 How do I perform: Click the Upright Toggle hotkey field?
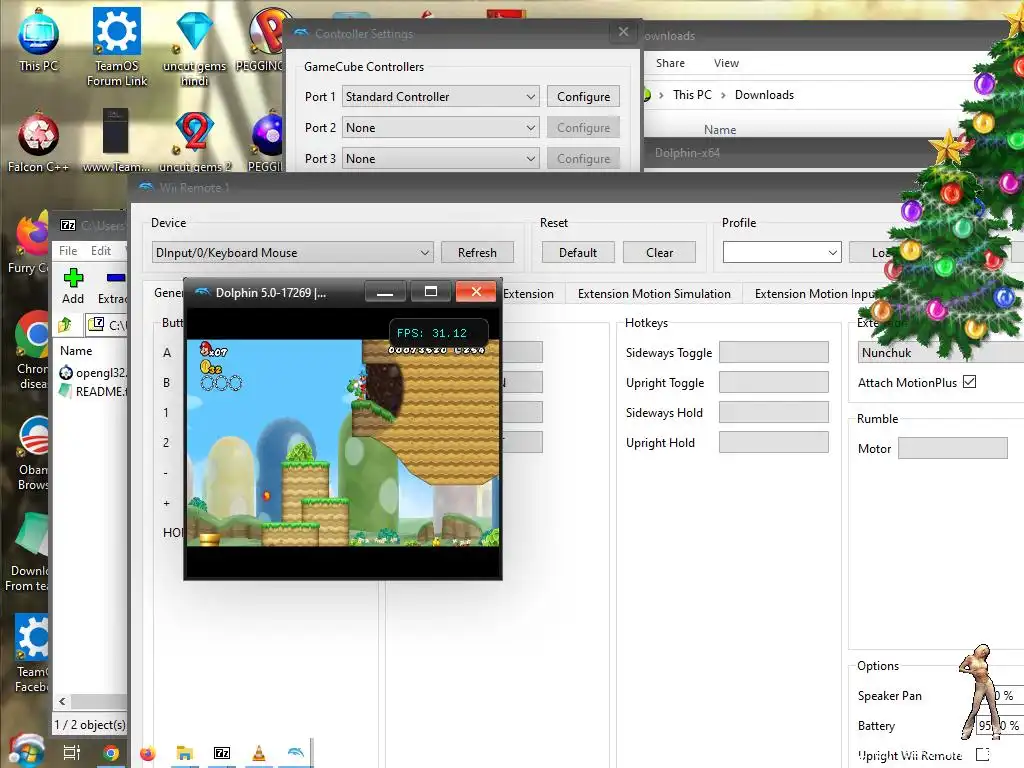(773, 383)
